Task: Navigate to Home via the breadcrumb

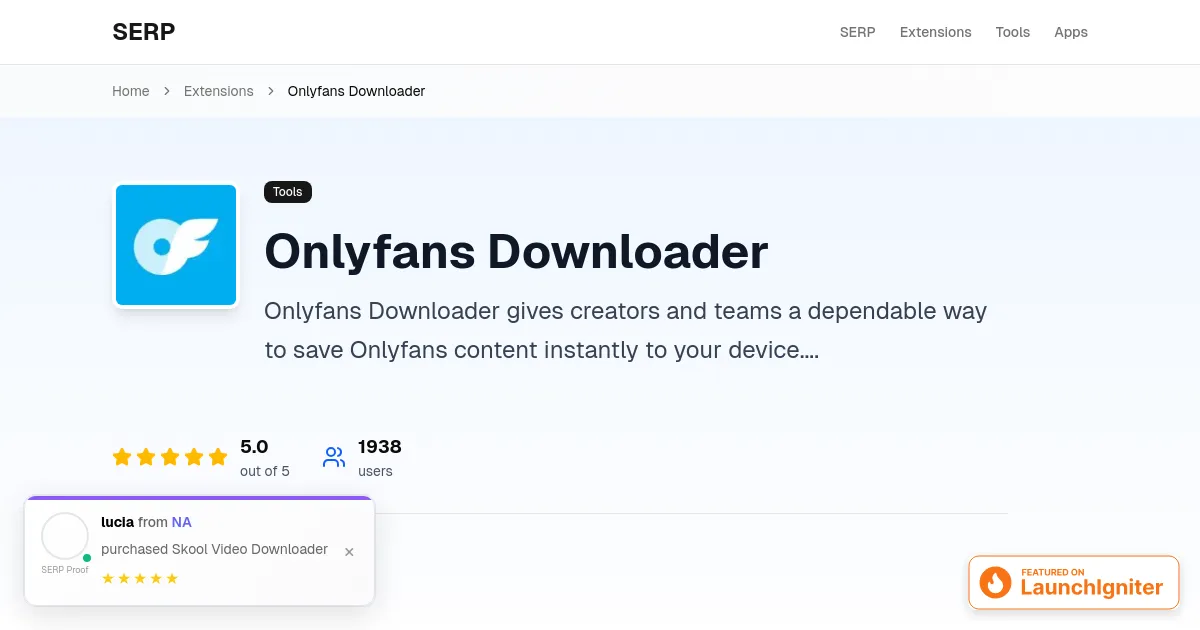Action: coord(130,91)
